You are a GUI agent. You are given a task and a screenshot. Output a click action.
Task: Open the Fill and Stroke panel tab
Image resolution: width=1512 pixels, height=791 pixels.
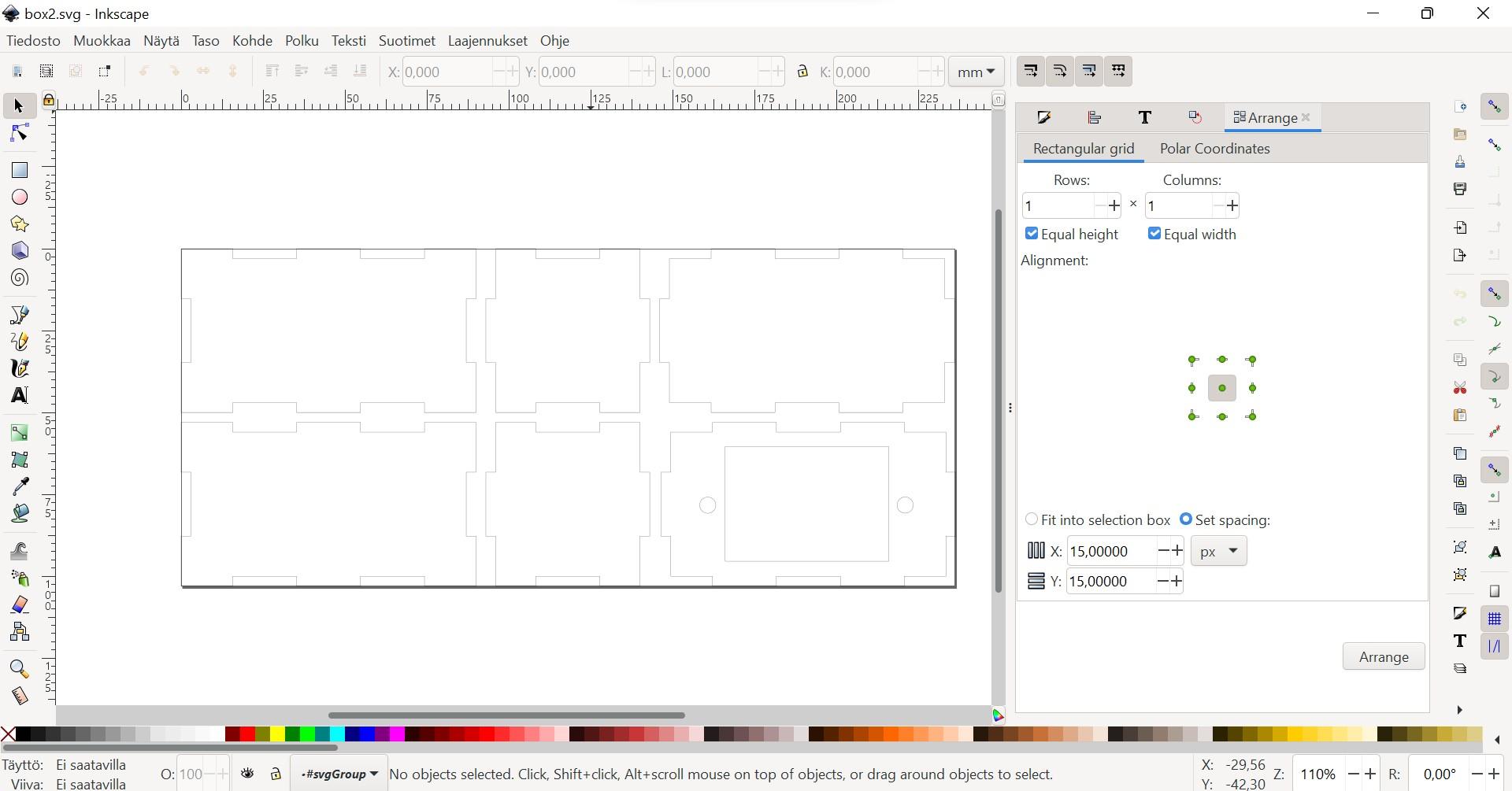(1044, 117)
